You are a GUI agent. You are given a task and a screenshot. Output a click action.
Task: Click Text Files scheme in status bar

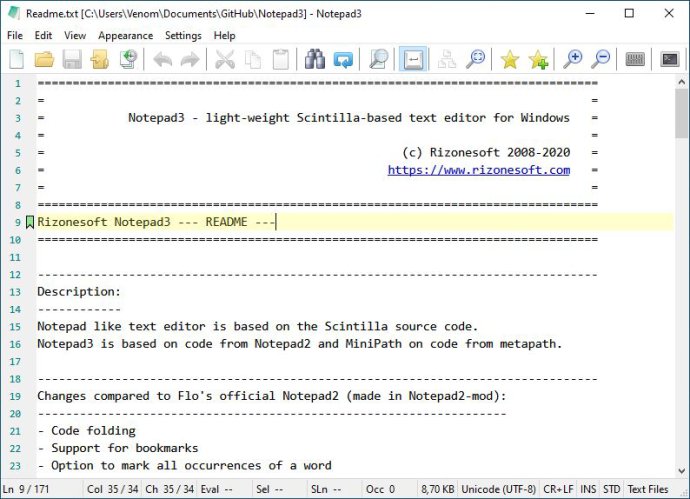click(648, 489)
